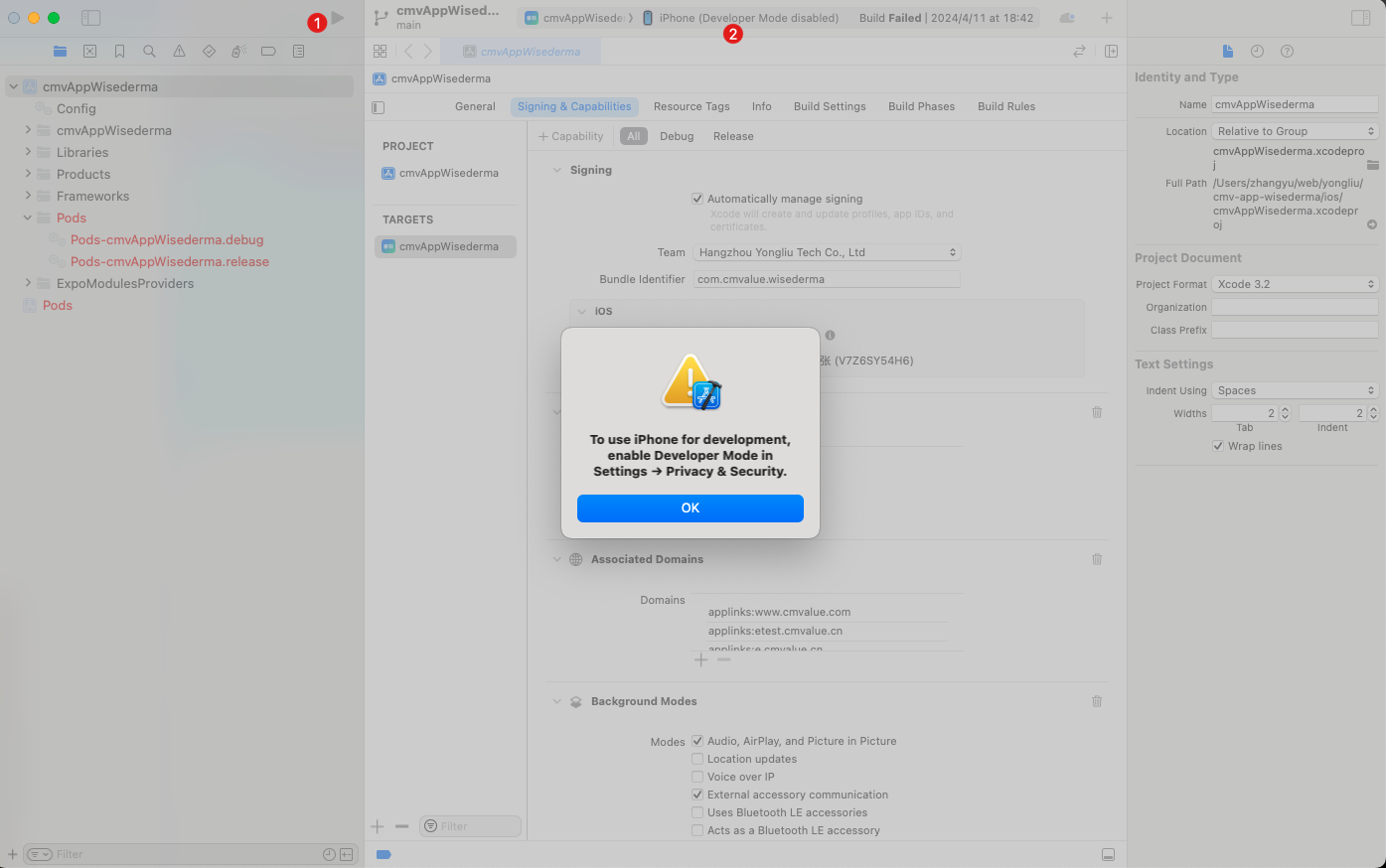Expand the Frameworks group
Image resolution: width=1386 pixels, height=868 pixels.
(28, 196)
